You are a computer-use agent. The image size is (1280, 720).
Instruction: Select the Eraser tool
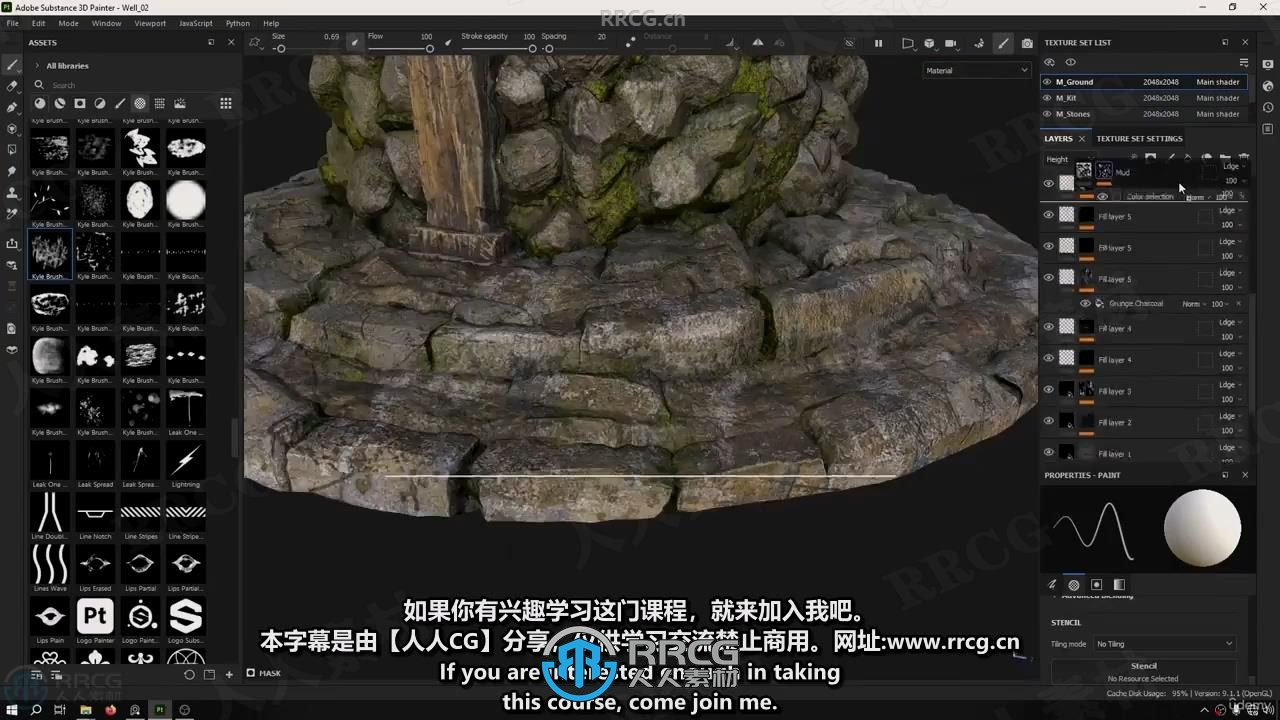pyautogui.click(x=12, y=86)
